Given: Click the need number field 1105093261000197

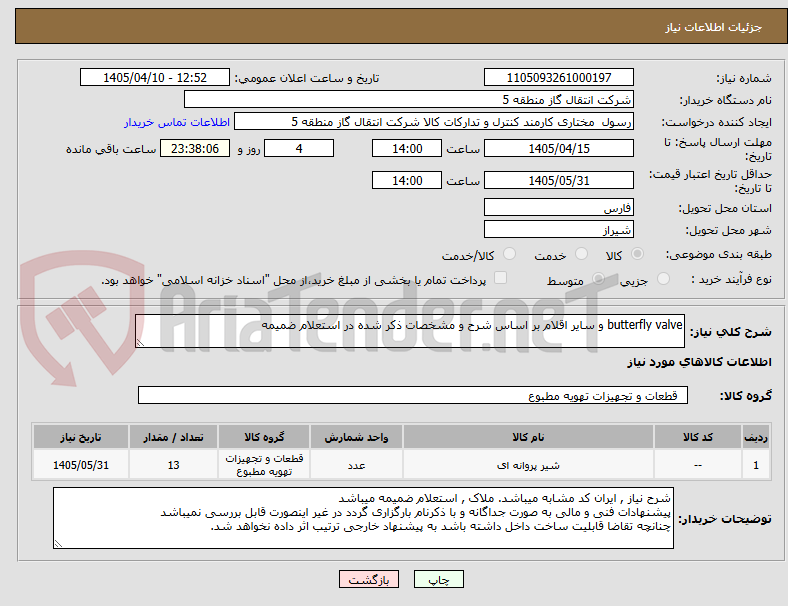Looking at the screenshot, I should (559, 77).
